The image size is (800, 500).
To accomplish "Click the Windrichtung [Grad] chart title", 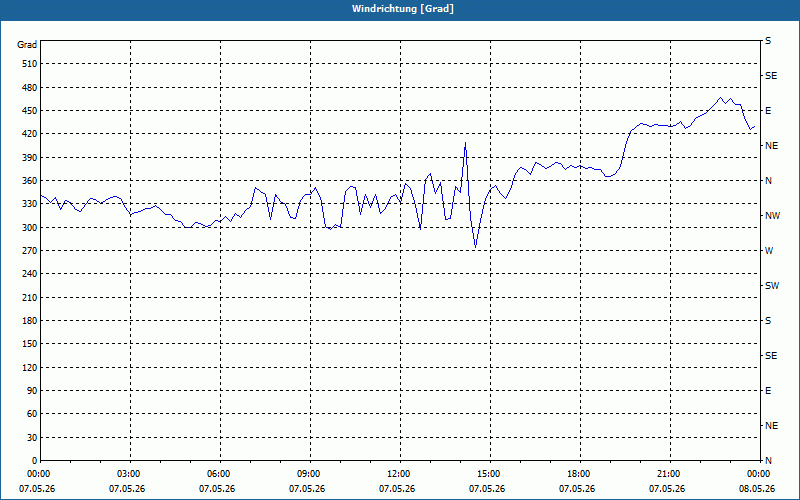I will coord(403,9).
